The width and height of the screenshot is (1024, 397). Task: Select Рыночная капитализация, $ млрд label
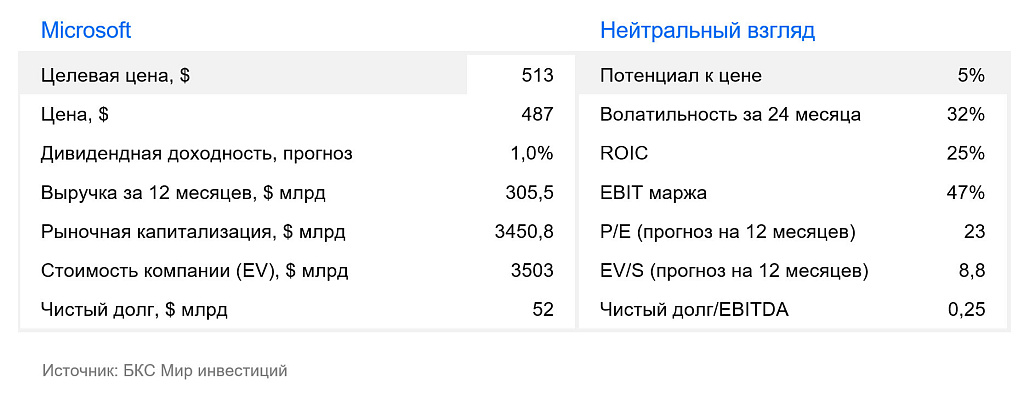(x=193, y=232)
